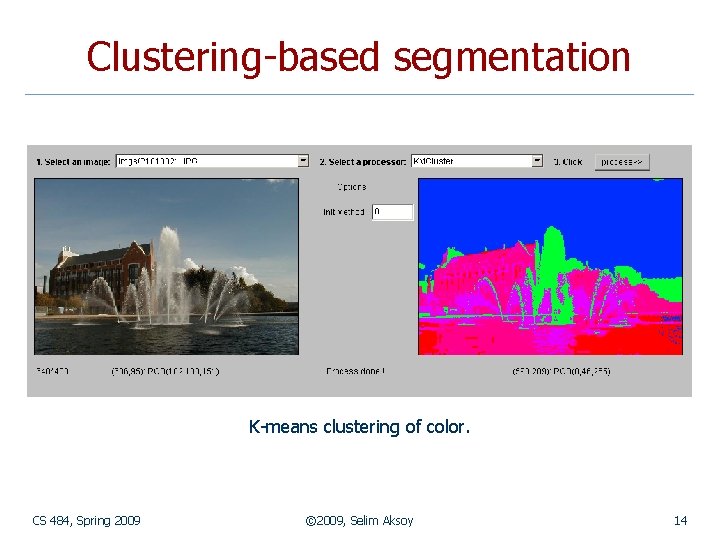This screenshot has height=540, width=720.
Task: Open the KMCluster processor combo box
Action: coord(477,161)
